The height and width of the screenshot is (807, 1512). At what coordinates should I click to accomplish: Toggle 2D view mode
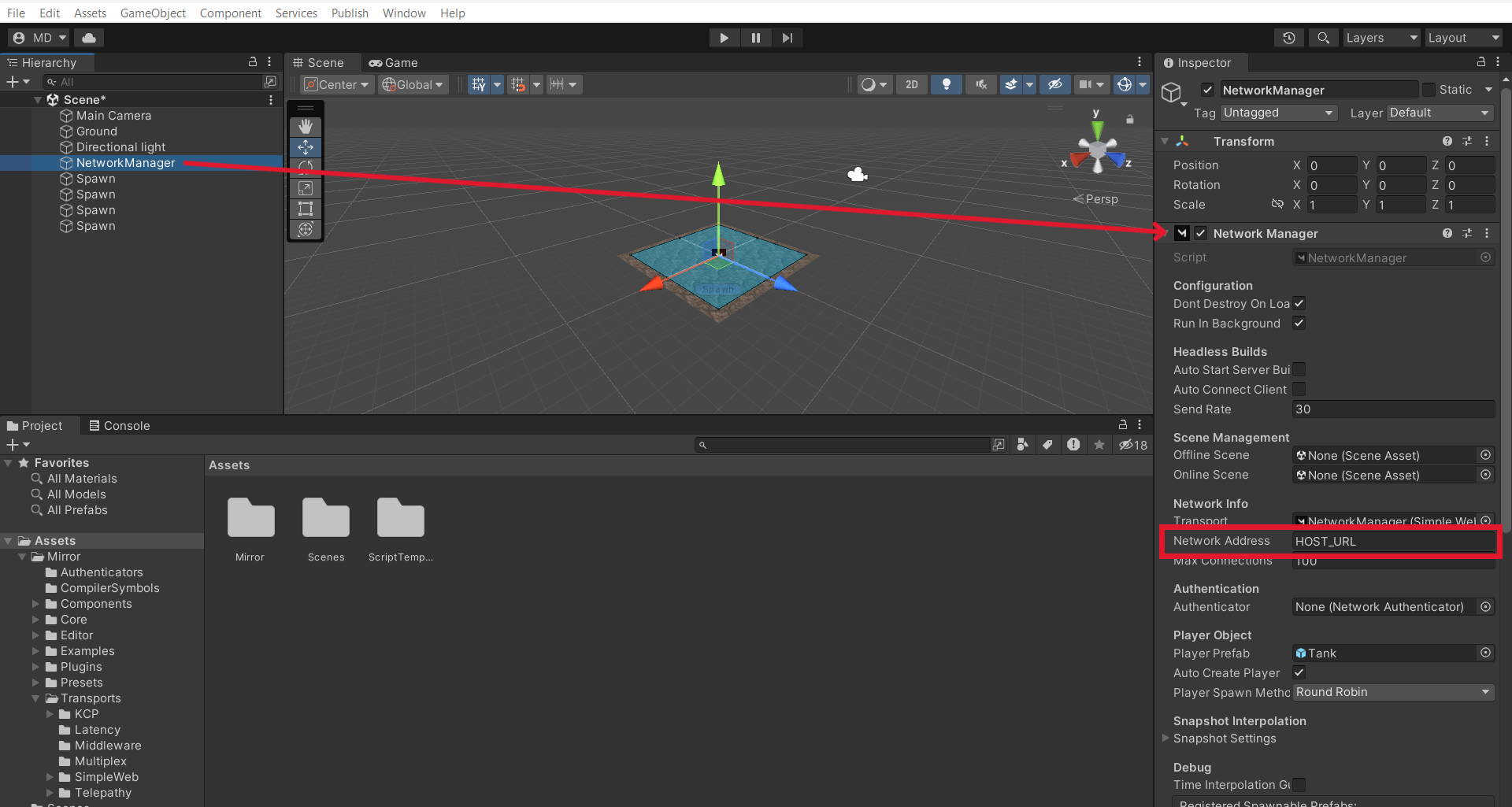point(911,84)
